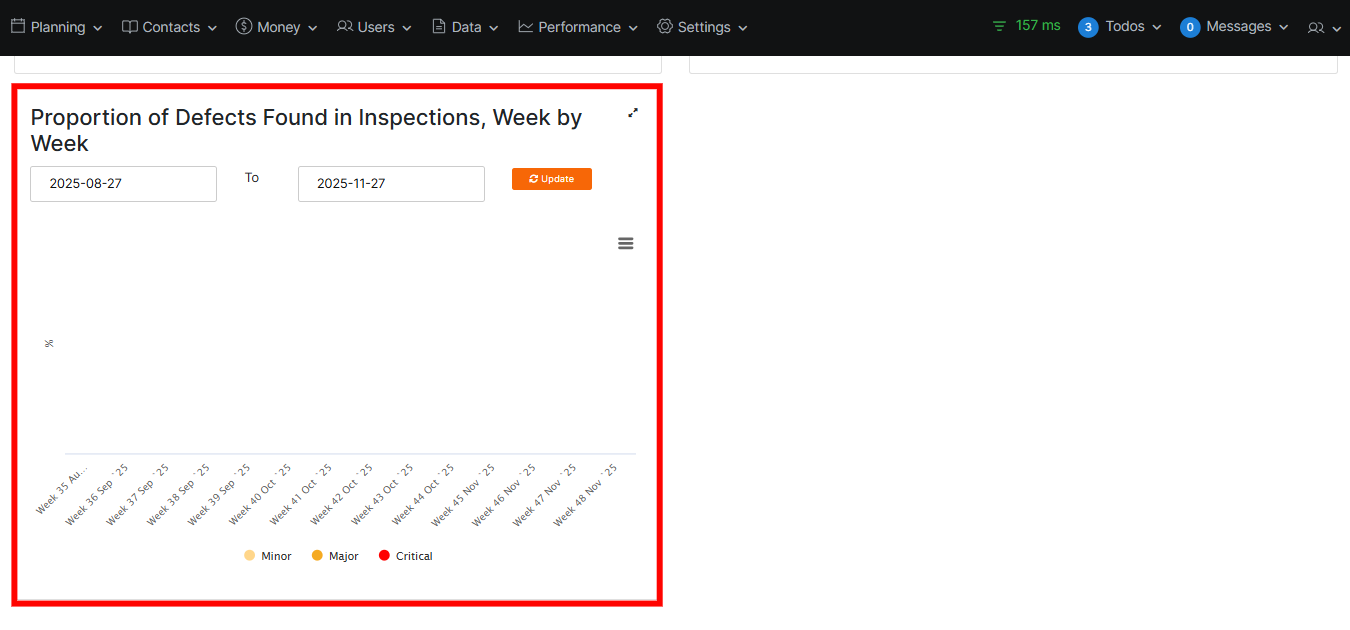Hide the Critical series via legend
Viewport: 1350px width, 630px height.
click(405, 555)
